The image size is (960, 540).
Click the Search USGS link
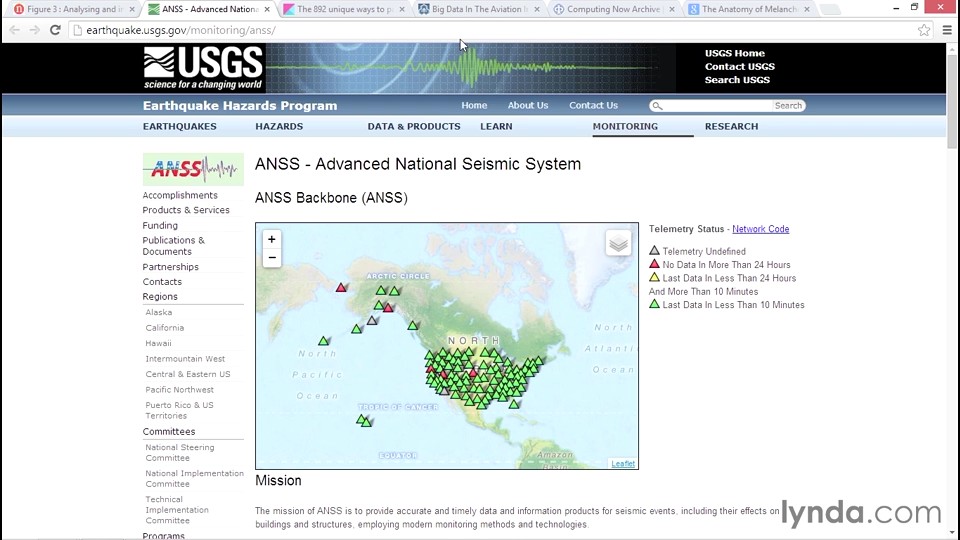[x=737, y=80]
